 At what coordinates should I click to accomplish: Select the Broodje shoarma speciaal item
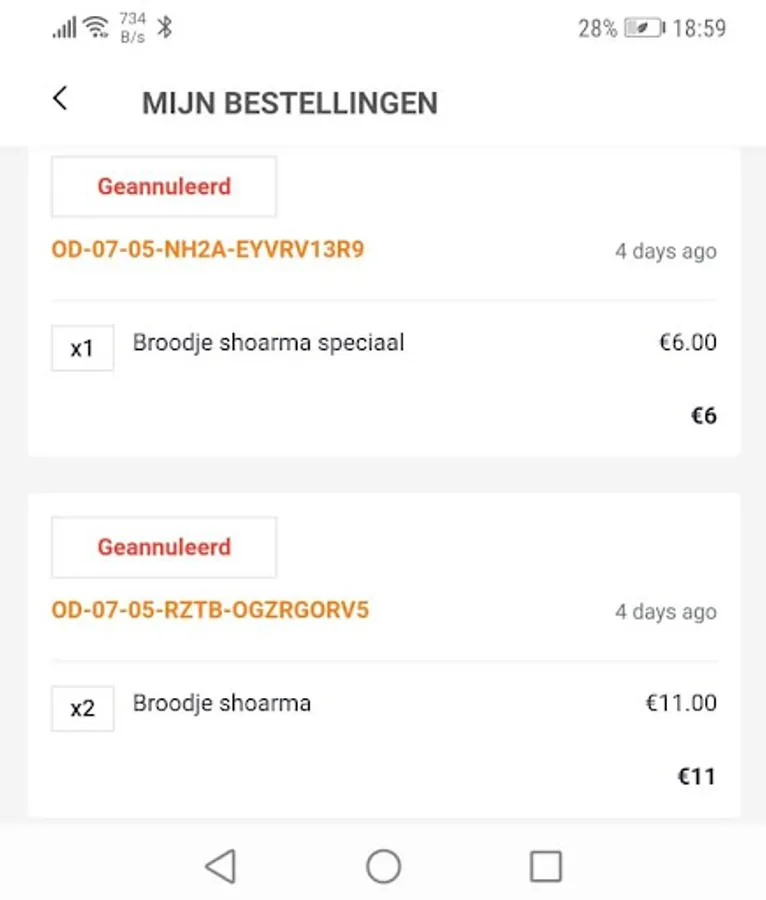click(x=268, y=343)
